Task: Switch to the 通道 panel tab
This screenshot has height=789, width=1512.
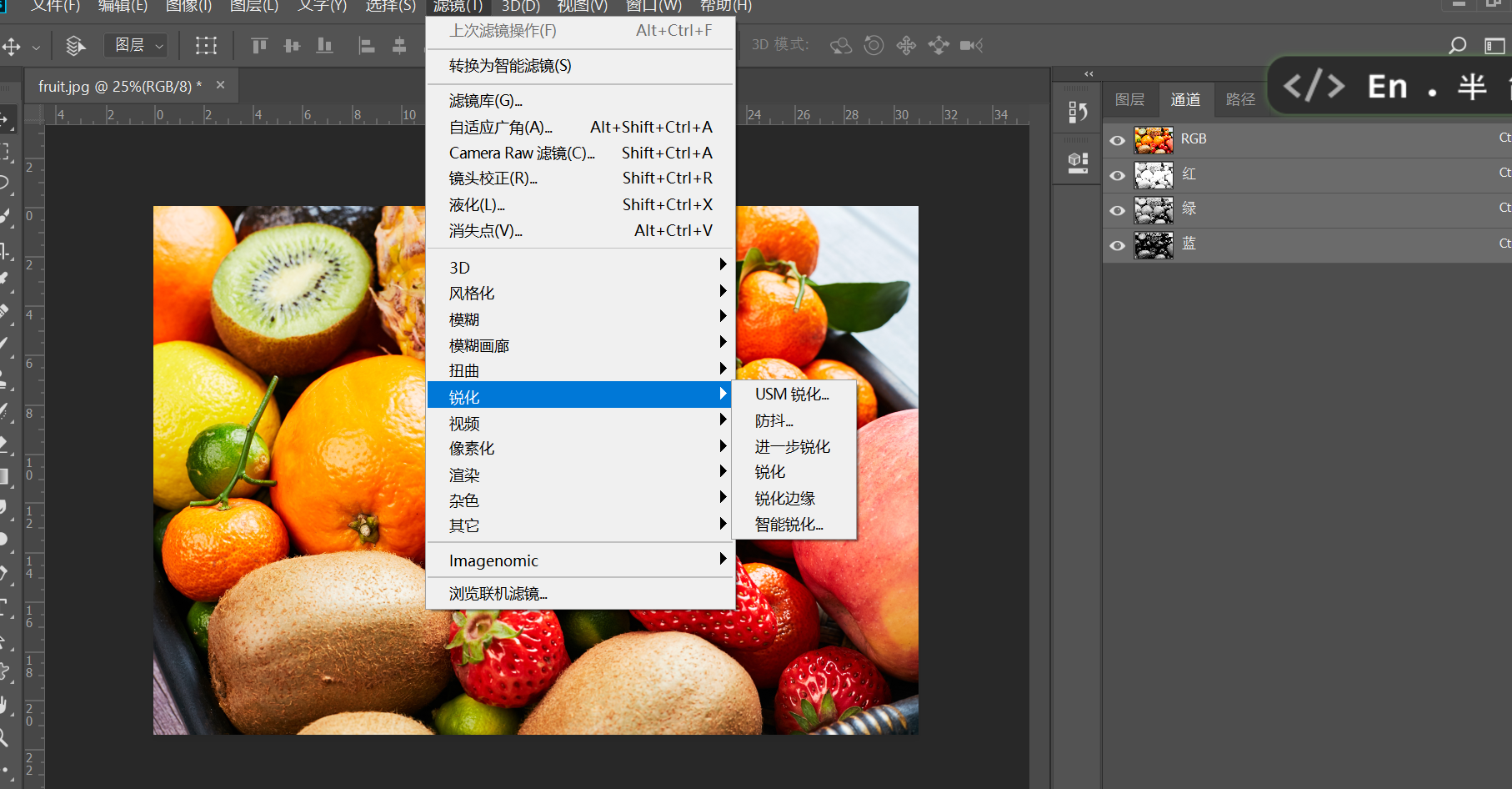Action: tap(1185, 99)
